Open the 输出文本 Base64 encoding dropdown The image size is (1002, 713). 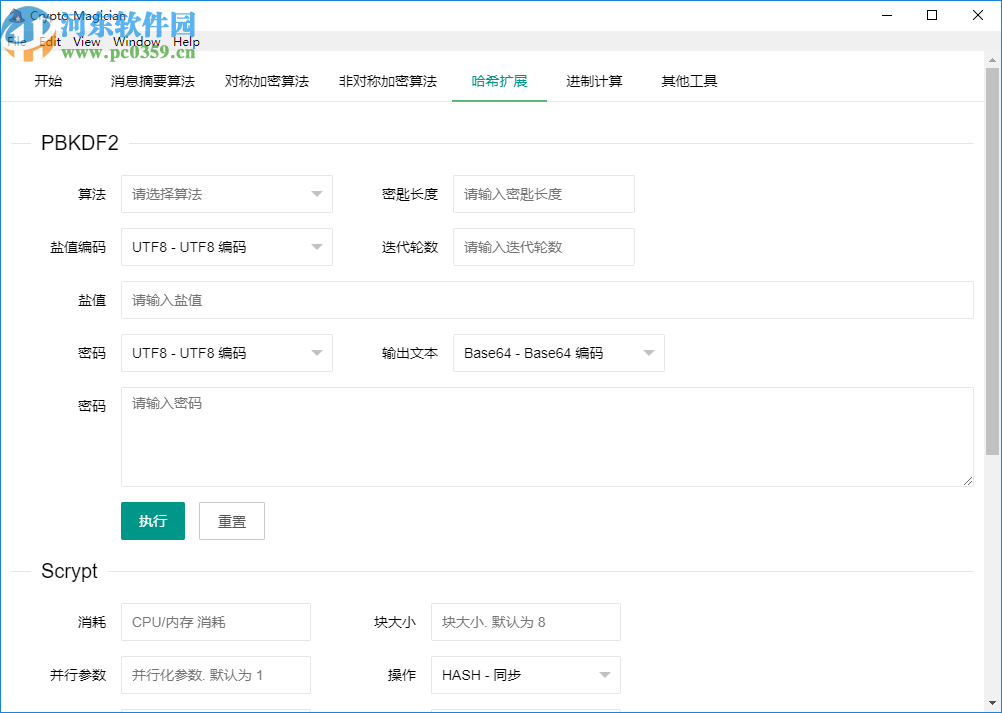pyautogui.click(x=558, y=353)
